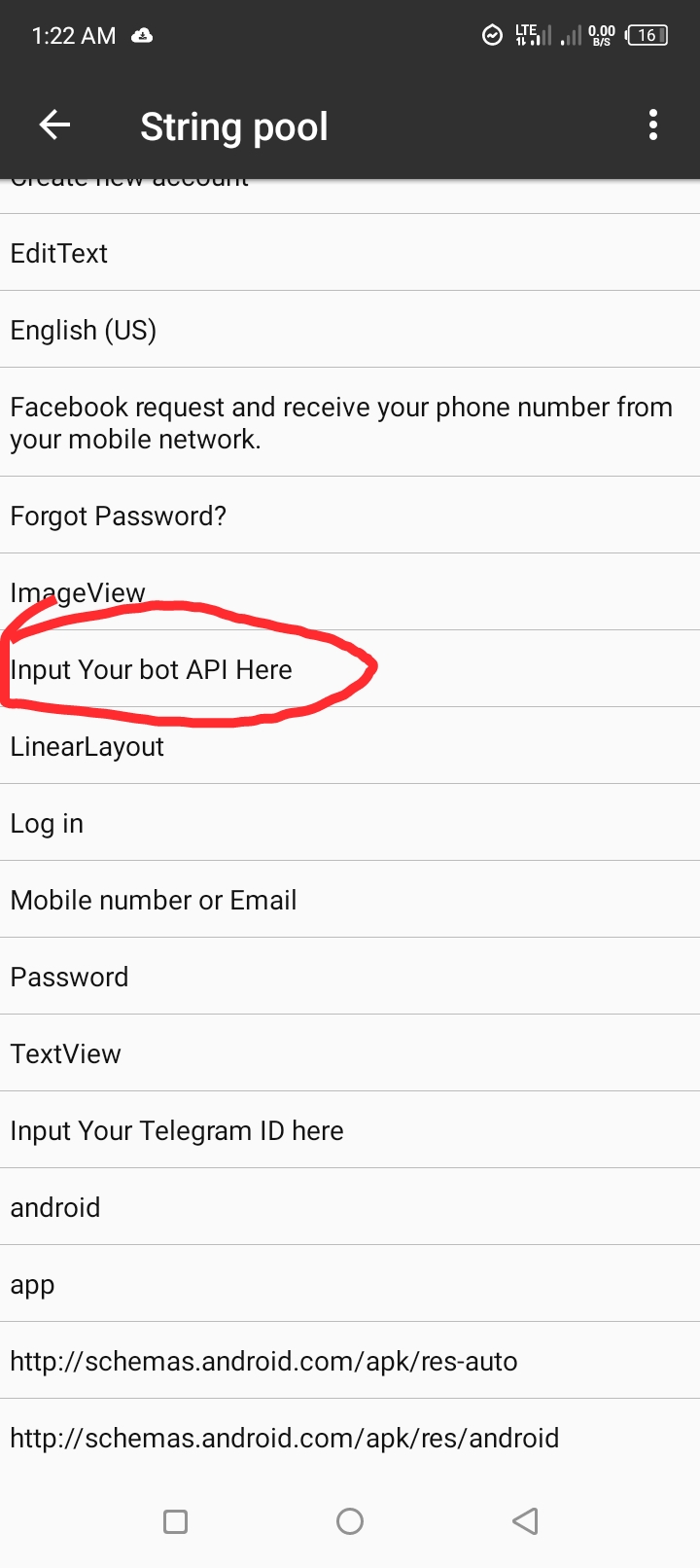Open the res-auto schema URL string

point(350,1361)
